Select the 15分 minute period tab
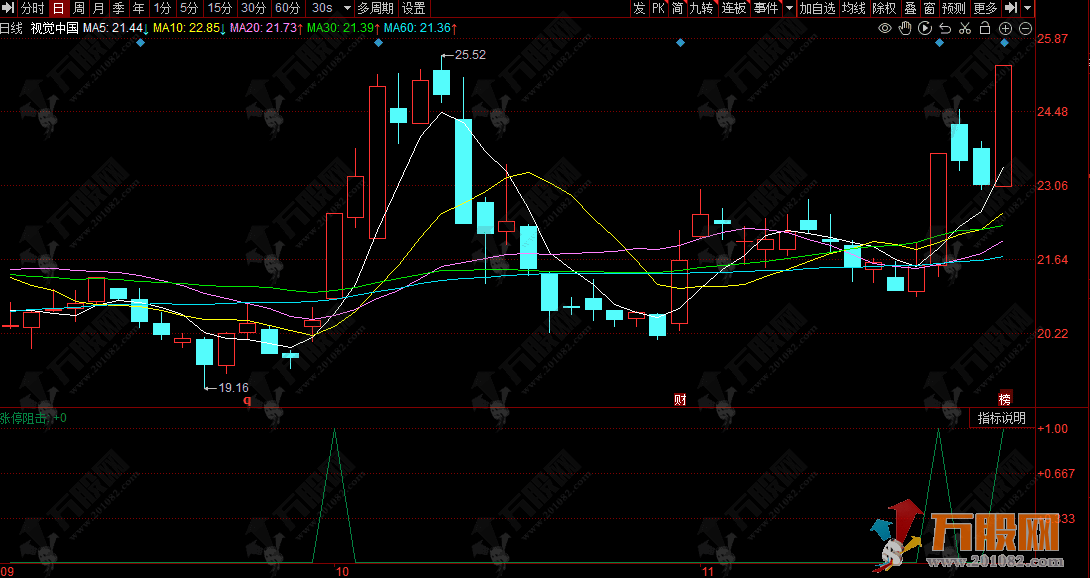Viewport: 1090px width, 578px height. [x=219, y=8]
